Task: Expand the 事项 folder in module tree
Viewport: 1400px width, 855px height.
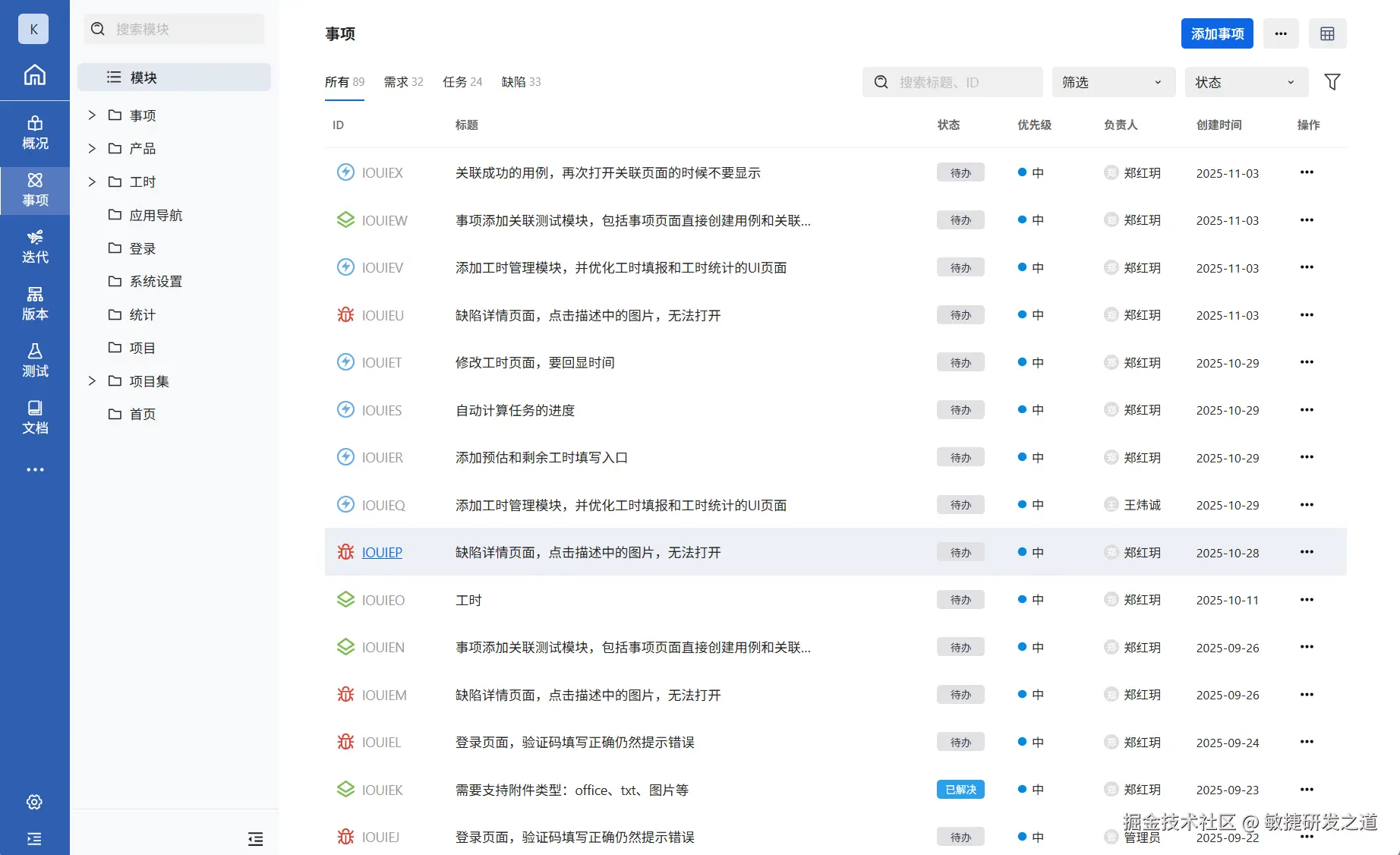Action: pos(92,115)
